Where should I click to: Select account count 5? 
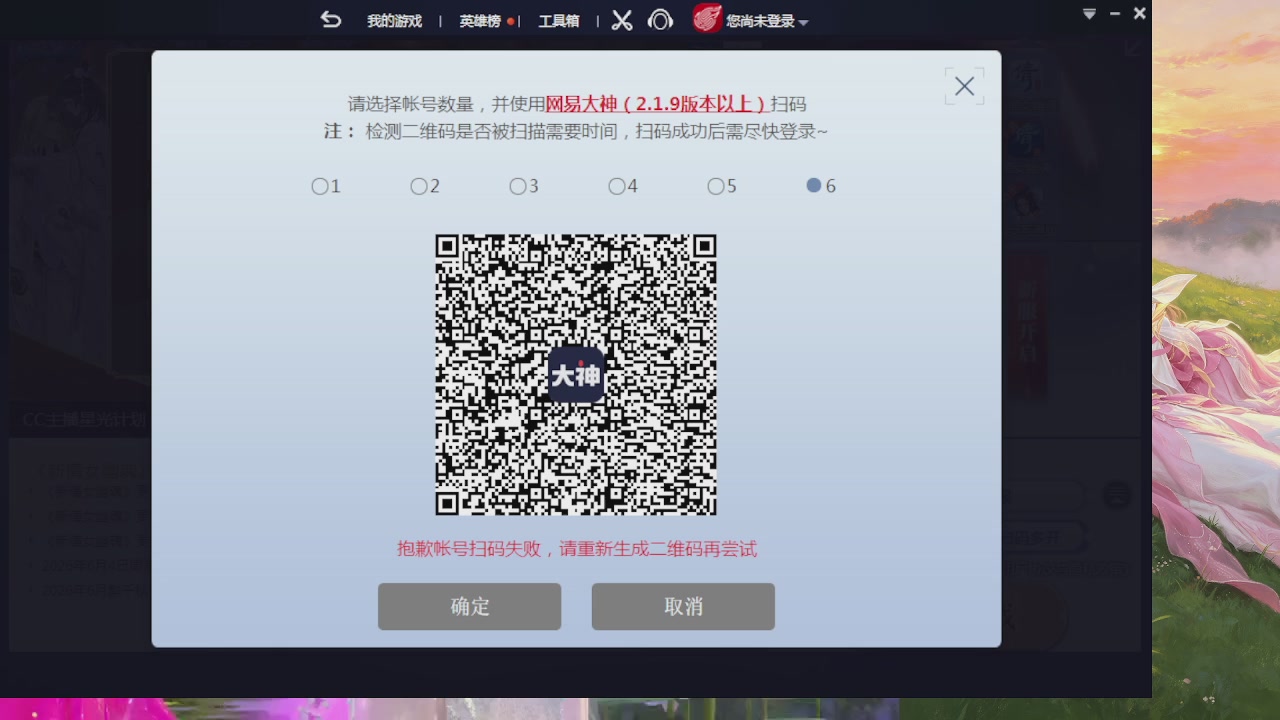[722, 186]
